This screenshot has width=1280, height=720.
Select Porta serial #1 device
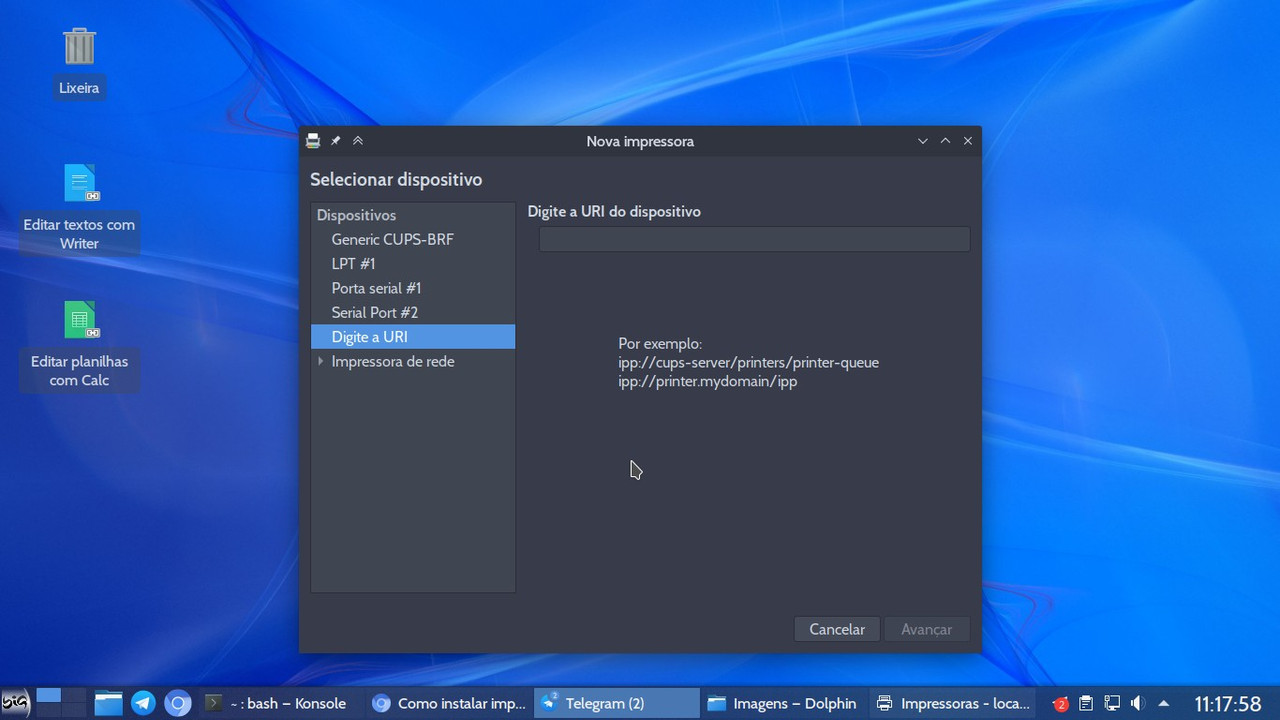413,288
